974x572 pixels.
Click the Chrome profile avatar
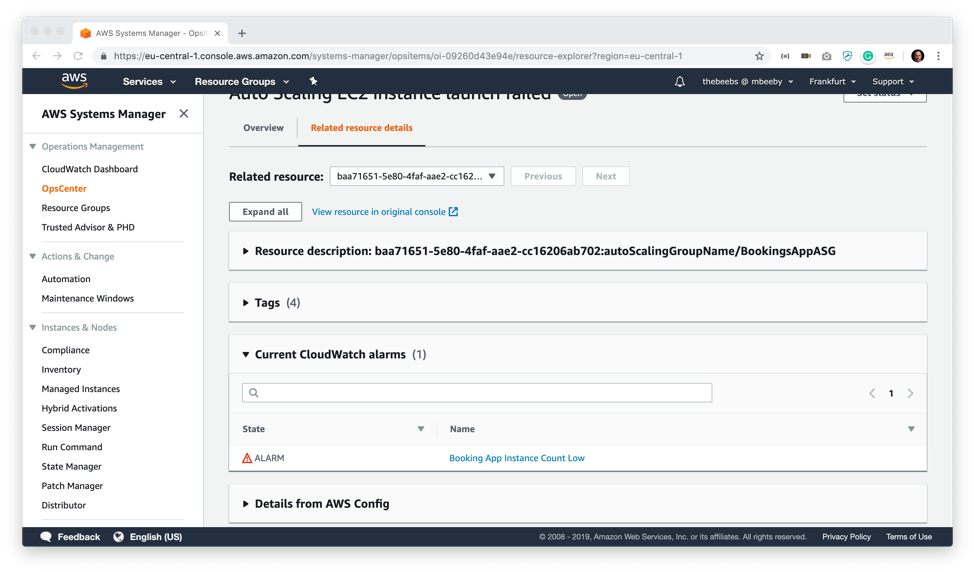917,56
